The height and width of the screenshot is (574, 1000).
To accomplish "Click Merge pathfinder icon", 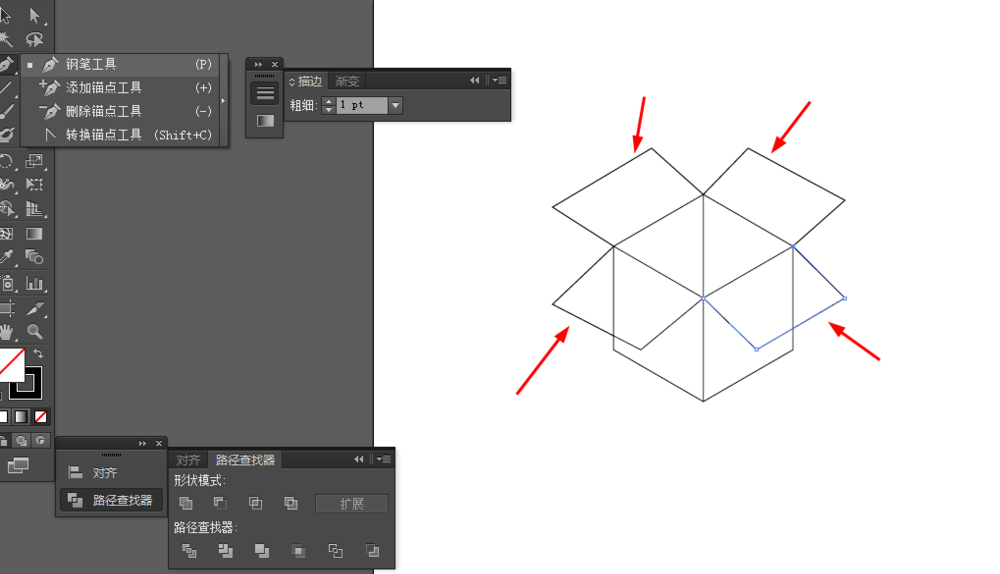I will tap(261, 550).
